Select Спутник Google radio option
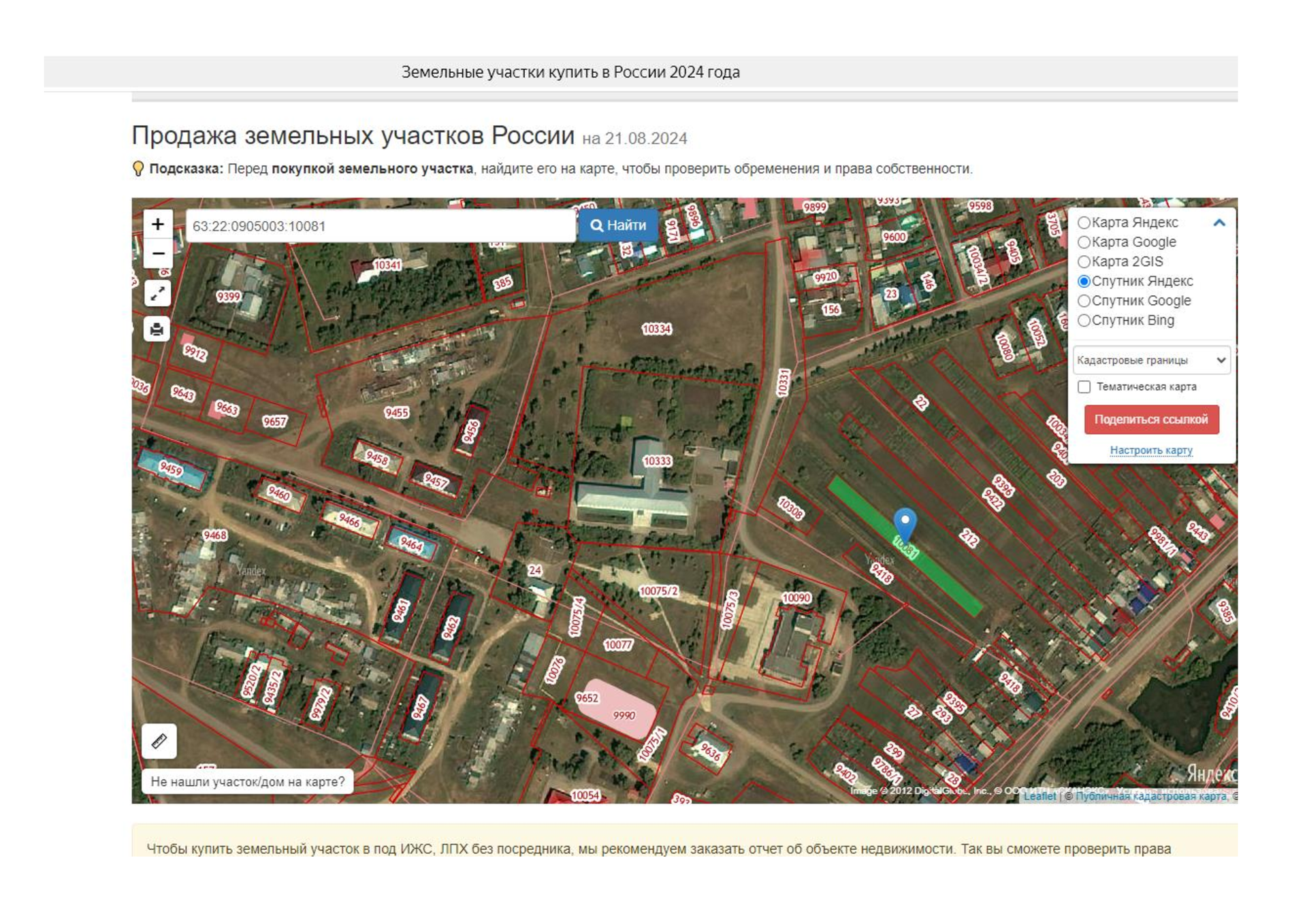 [1084, 301]
